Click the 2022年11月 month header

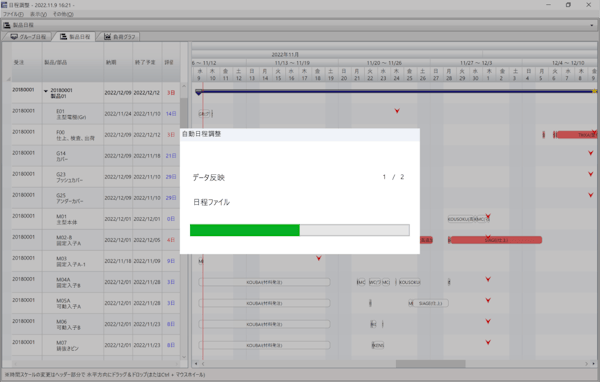pos(285,55)
